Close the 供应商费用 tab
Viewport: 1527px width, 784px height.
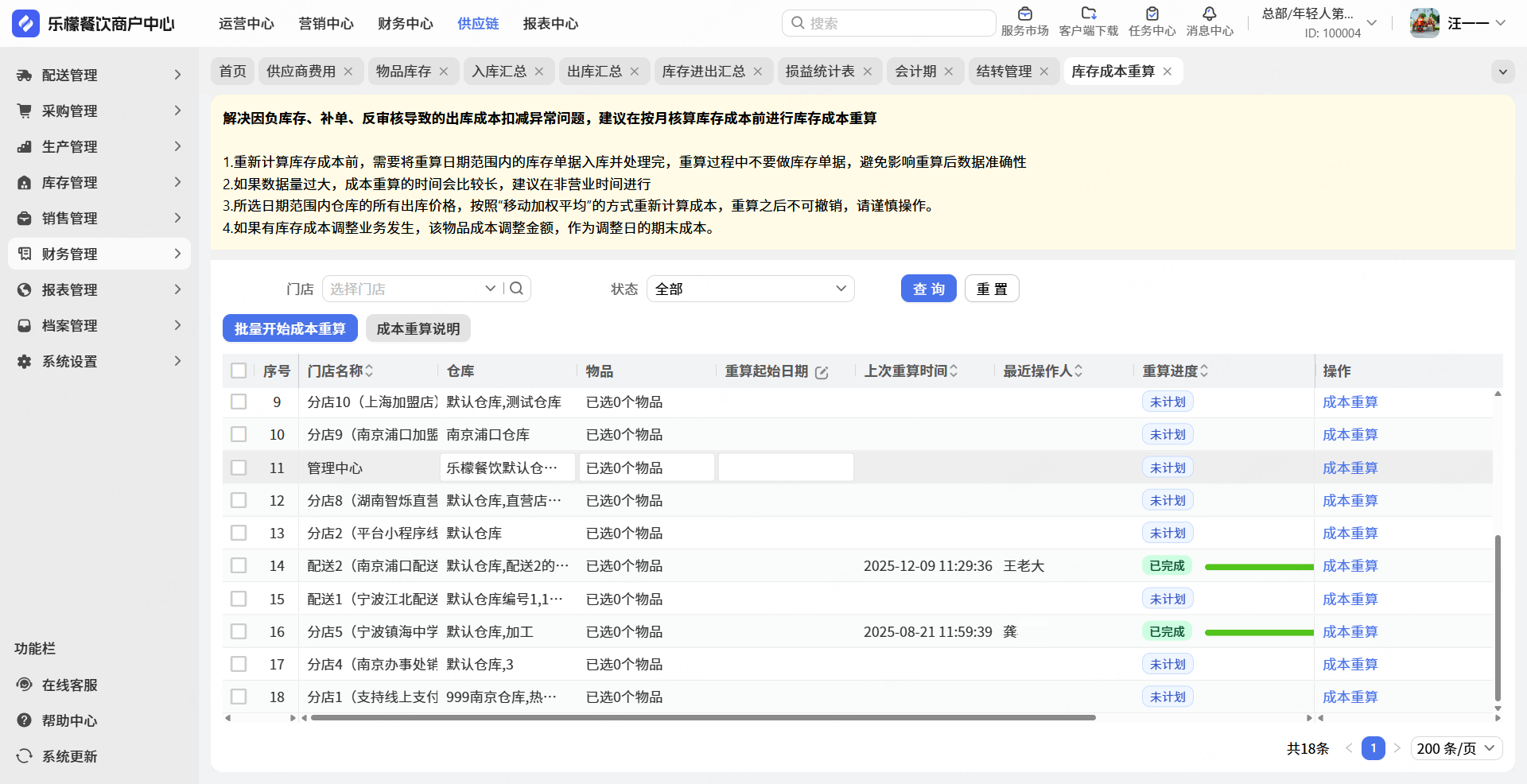[x=348, y=72]
